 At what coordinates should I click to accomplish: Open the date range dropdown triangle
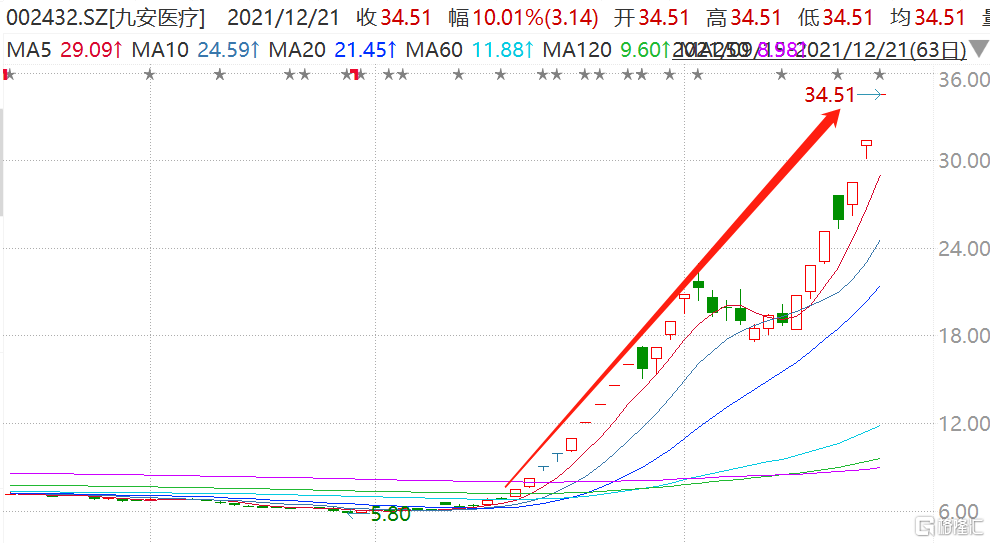click(979, 49)
